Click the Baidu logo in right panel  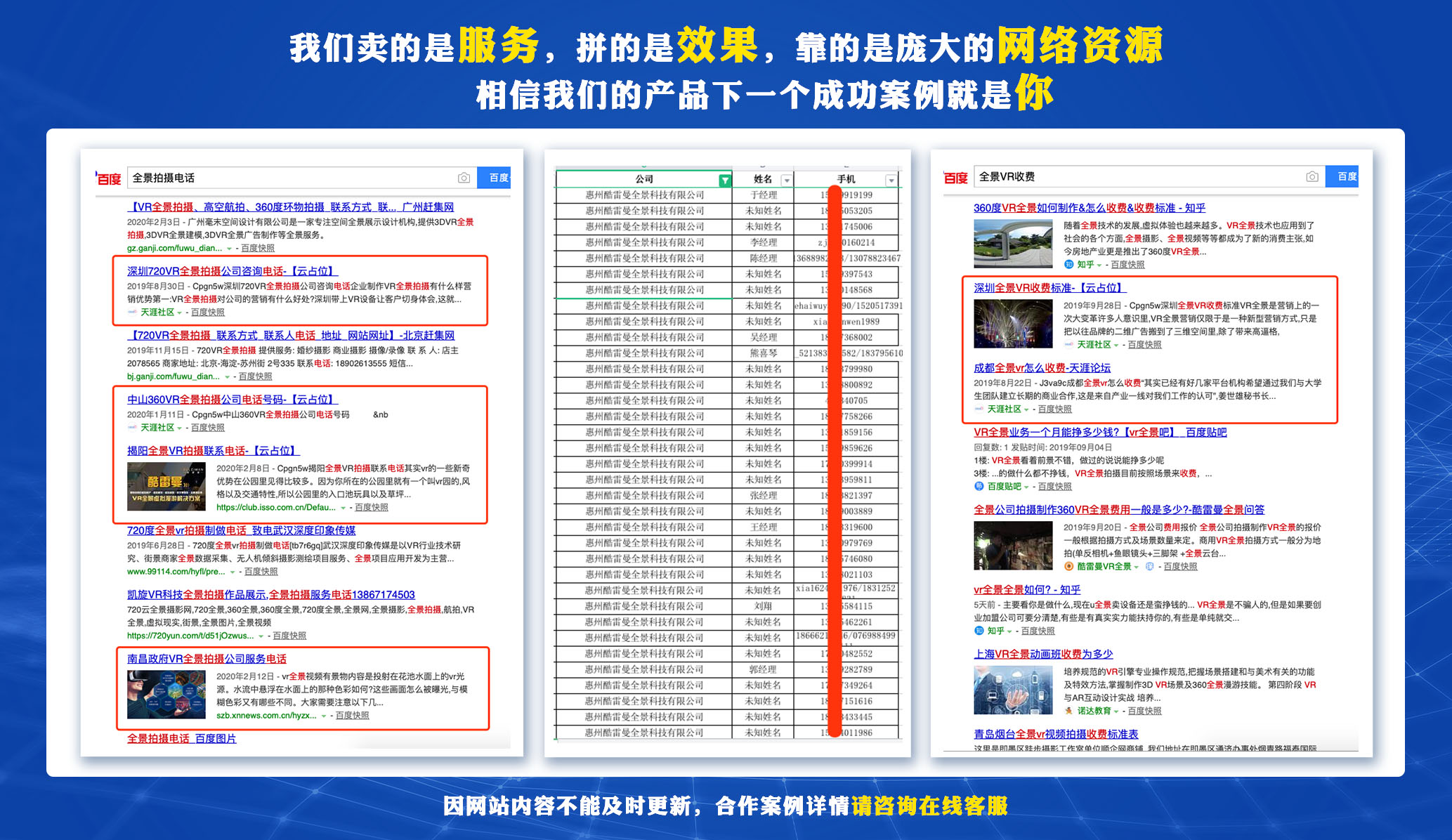click(x=955, y=178)
